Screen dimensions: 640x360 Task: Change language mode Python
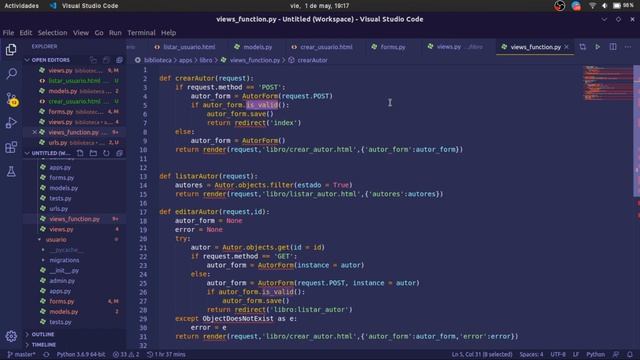click(x=596, y=354)
